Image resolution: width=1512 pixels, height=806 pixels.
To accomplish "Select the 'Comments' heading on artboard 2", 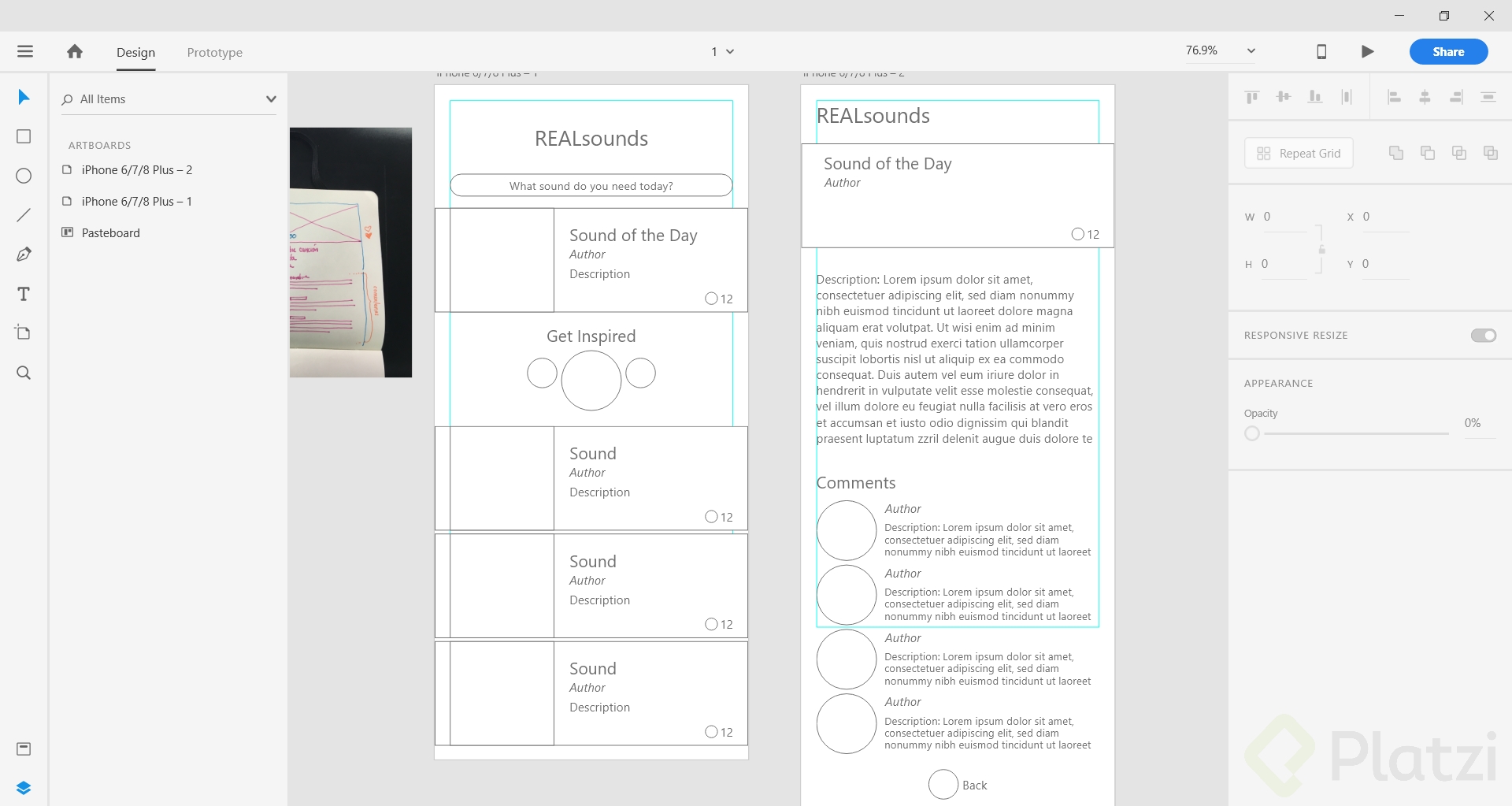I will tap(856, 483).
